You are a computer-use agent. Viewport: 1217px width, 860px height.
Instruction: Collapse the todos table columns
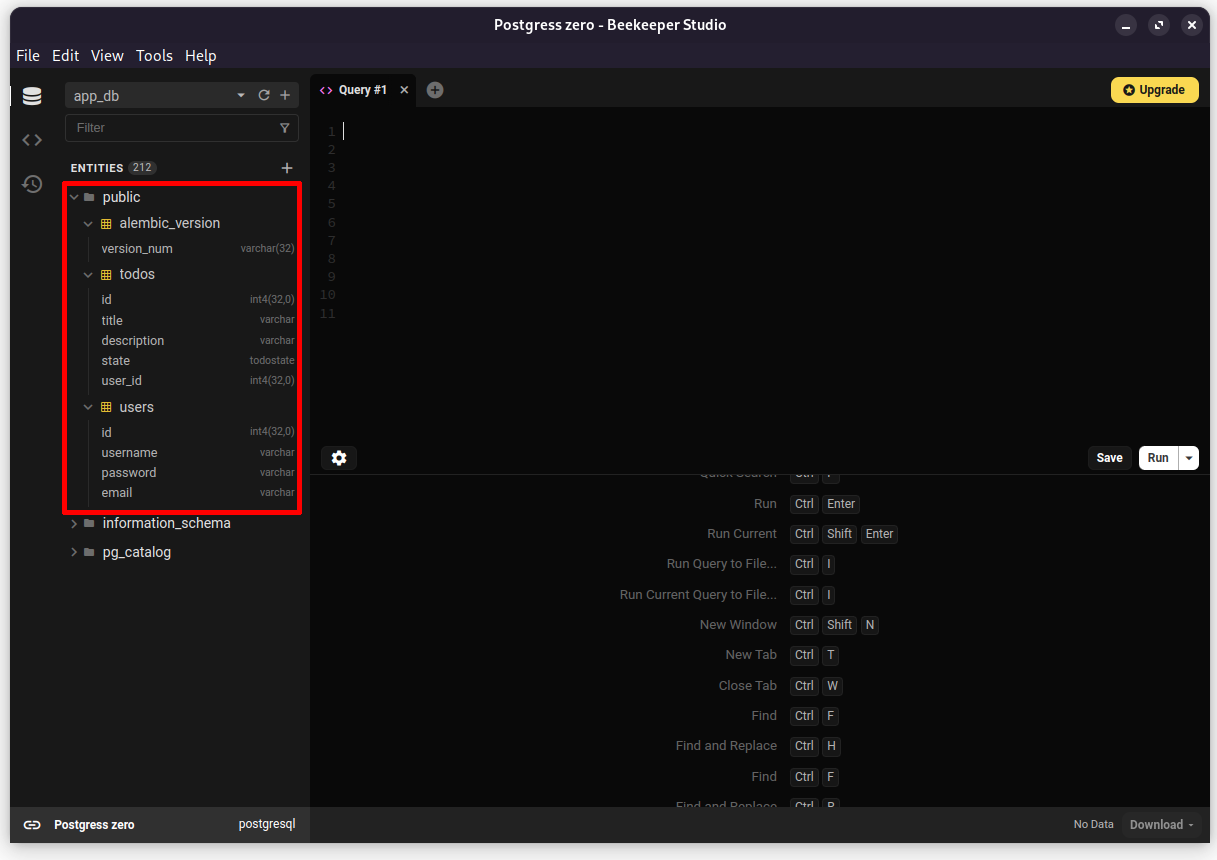tap(88, 274)
